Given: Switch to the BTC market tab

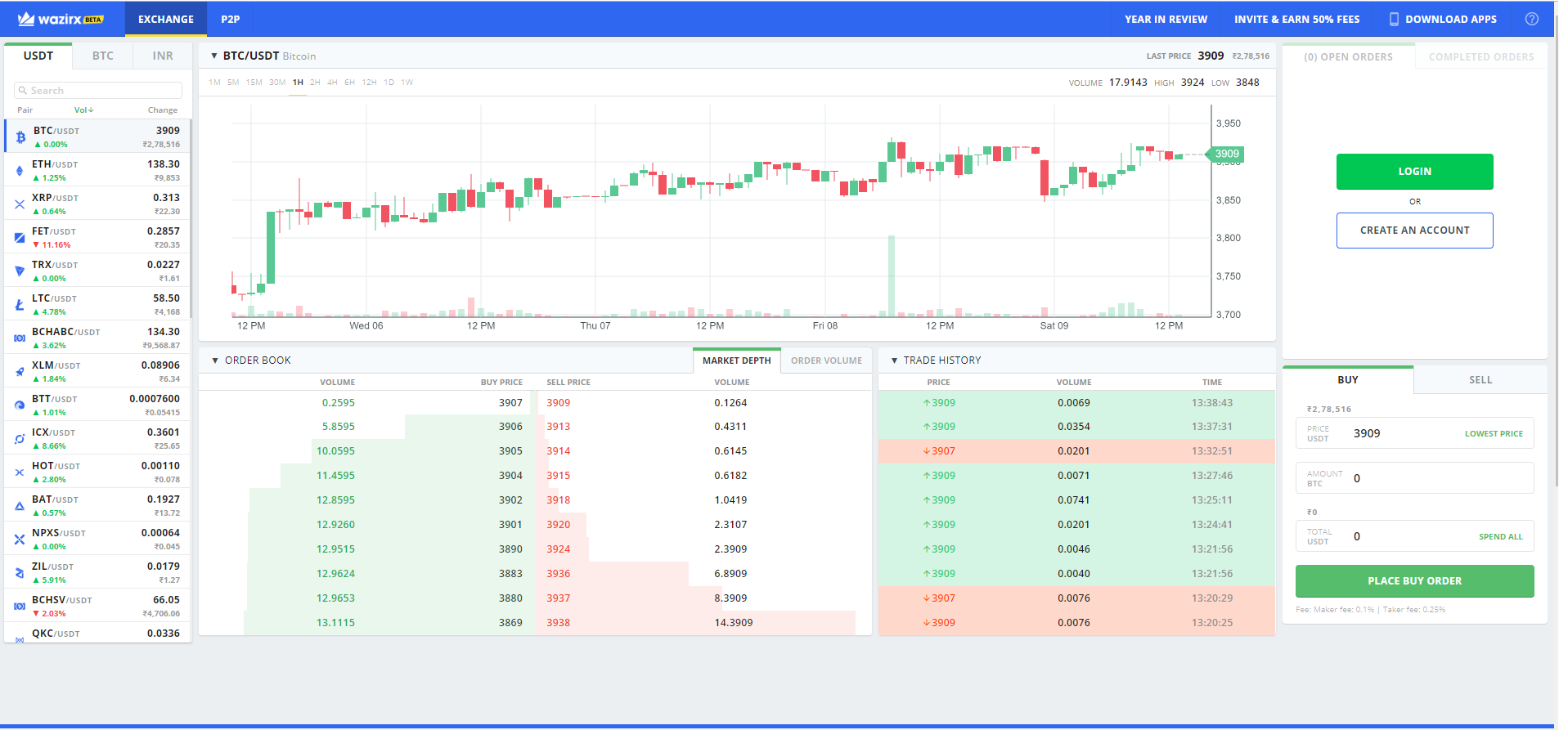Looking at the screenshot, I should (x=103, y=56).
